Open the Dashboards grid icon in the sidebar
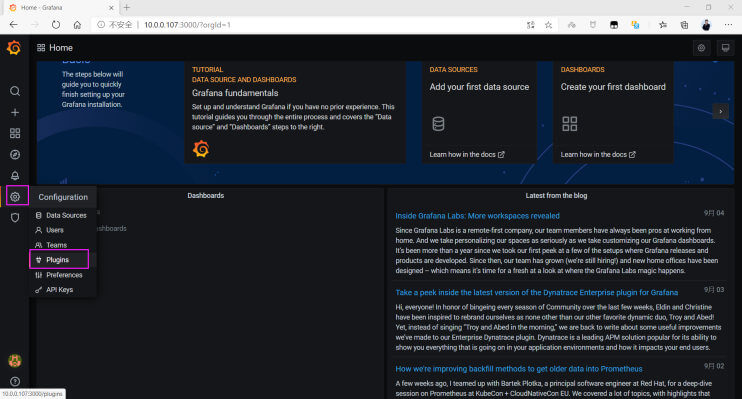742x399 pixels. click(x=15, y=133)
